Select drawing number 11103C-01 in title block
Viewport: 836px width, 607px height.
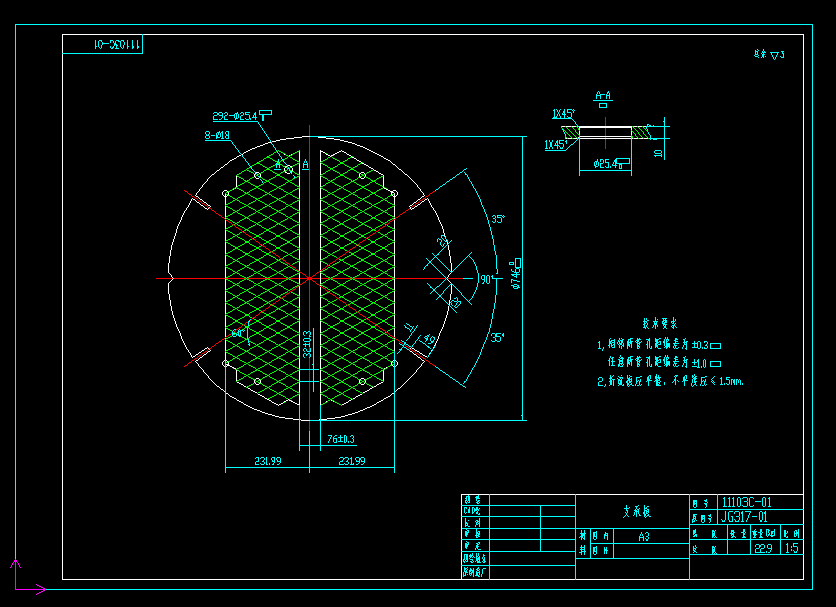click(x=746, y=502)
